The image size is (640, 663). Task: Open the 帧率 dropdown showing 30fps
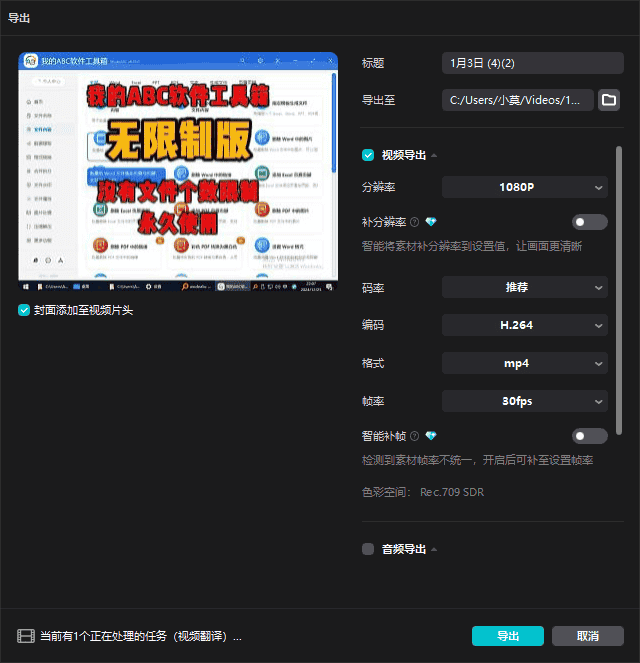click(524, 401)
